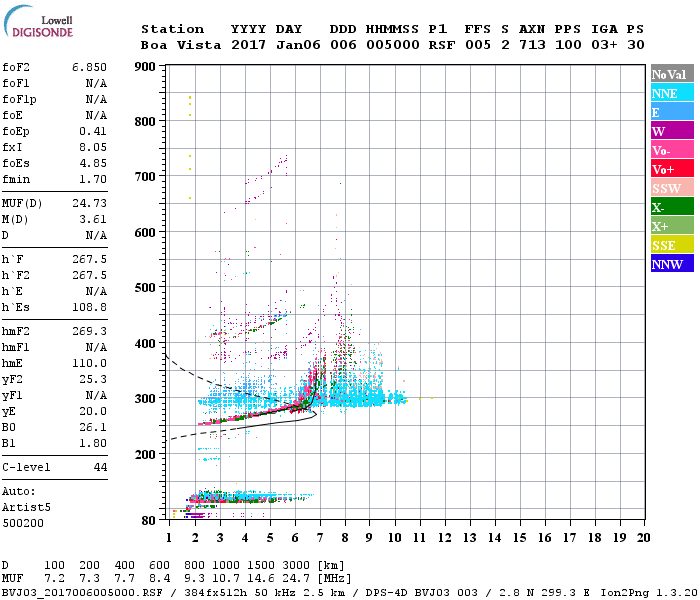The height and width of the screenshot is (600, 700).
Task: Click the foF2 value 6.850
Action: tap(90, 67)
